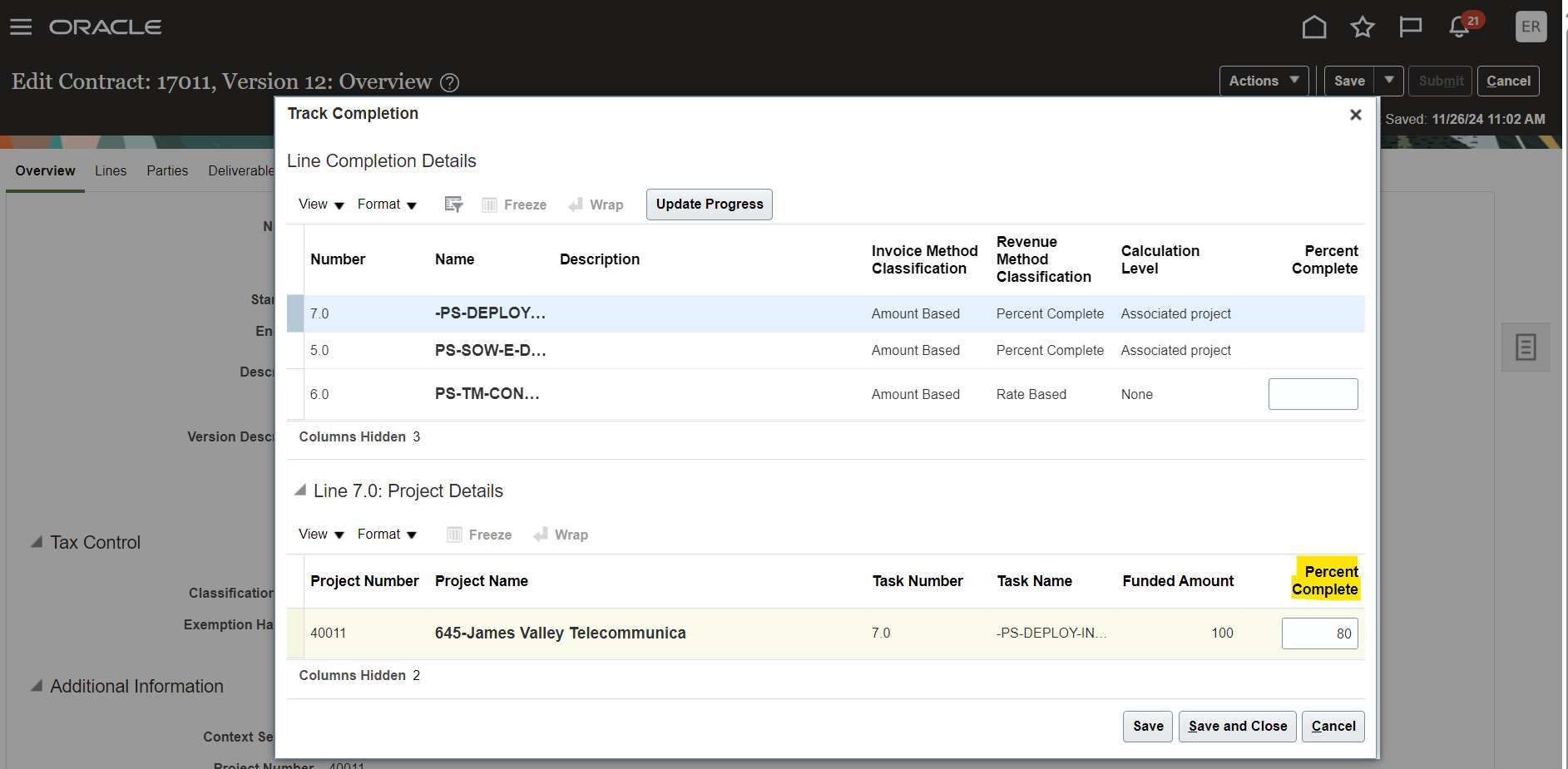Click Freeze in Line Completion Details toolbar
Screen dimensions: 1568x769
coord(514,205)
